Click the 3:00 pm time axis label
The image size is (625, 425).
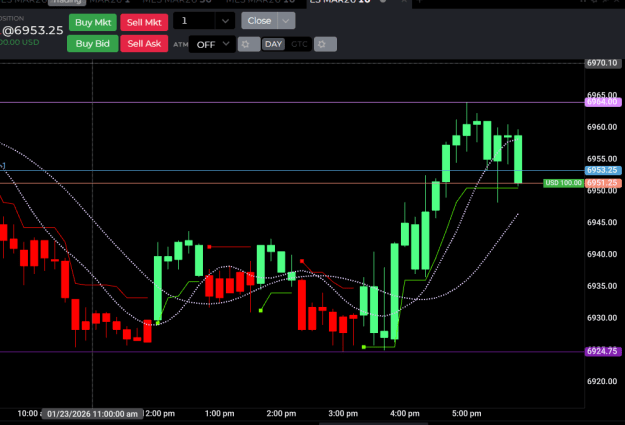click(343, 413)
